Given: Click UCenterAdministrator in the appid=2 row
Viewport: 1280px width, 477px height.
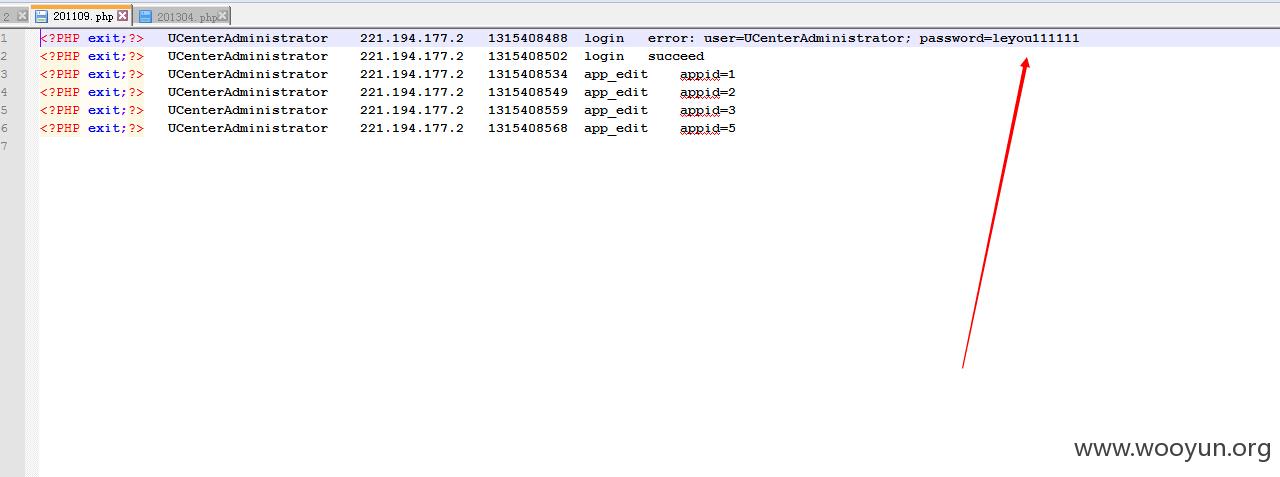Looking at the screenshot, I should pos(248,92).
